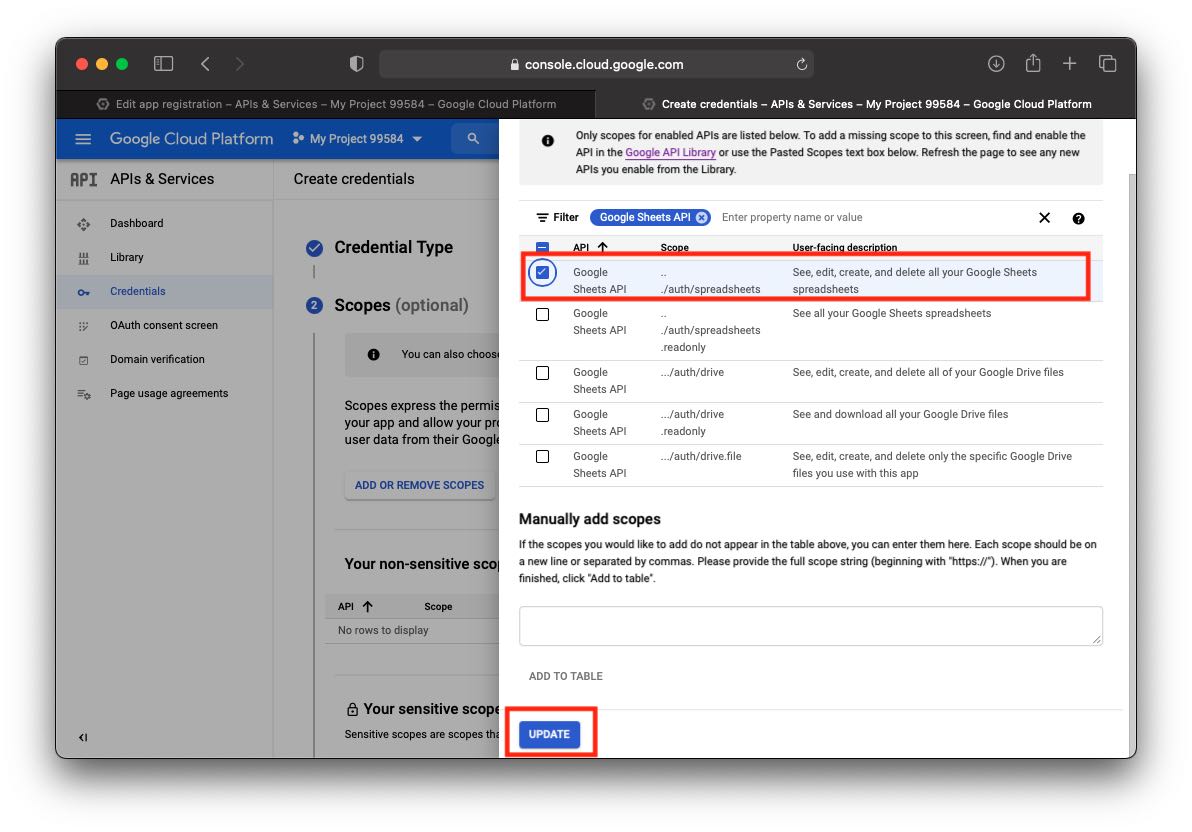Collapse the sidebar with bottom arrow icon
The image size is (1192, 832).
(x=83, y=737)
